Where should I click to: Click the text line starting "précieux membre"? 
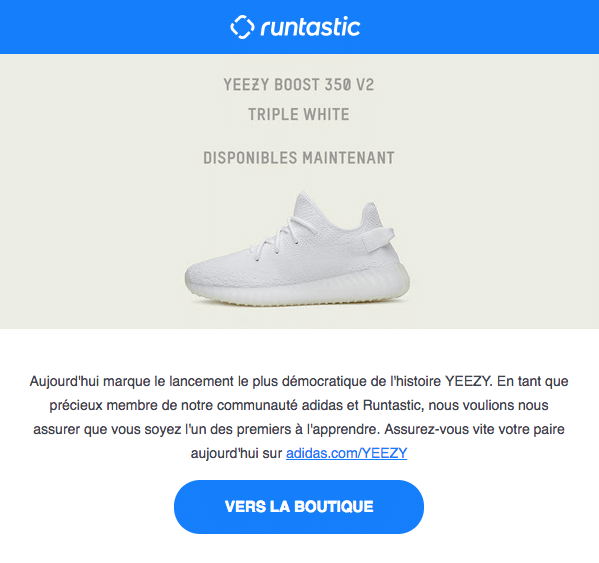tap(299, 405)
